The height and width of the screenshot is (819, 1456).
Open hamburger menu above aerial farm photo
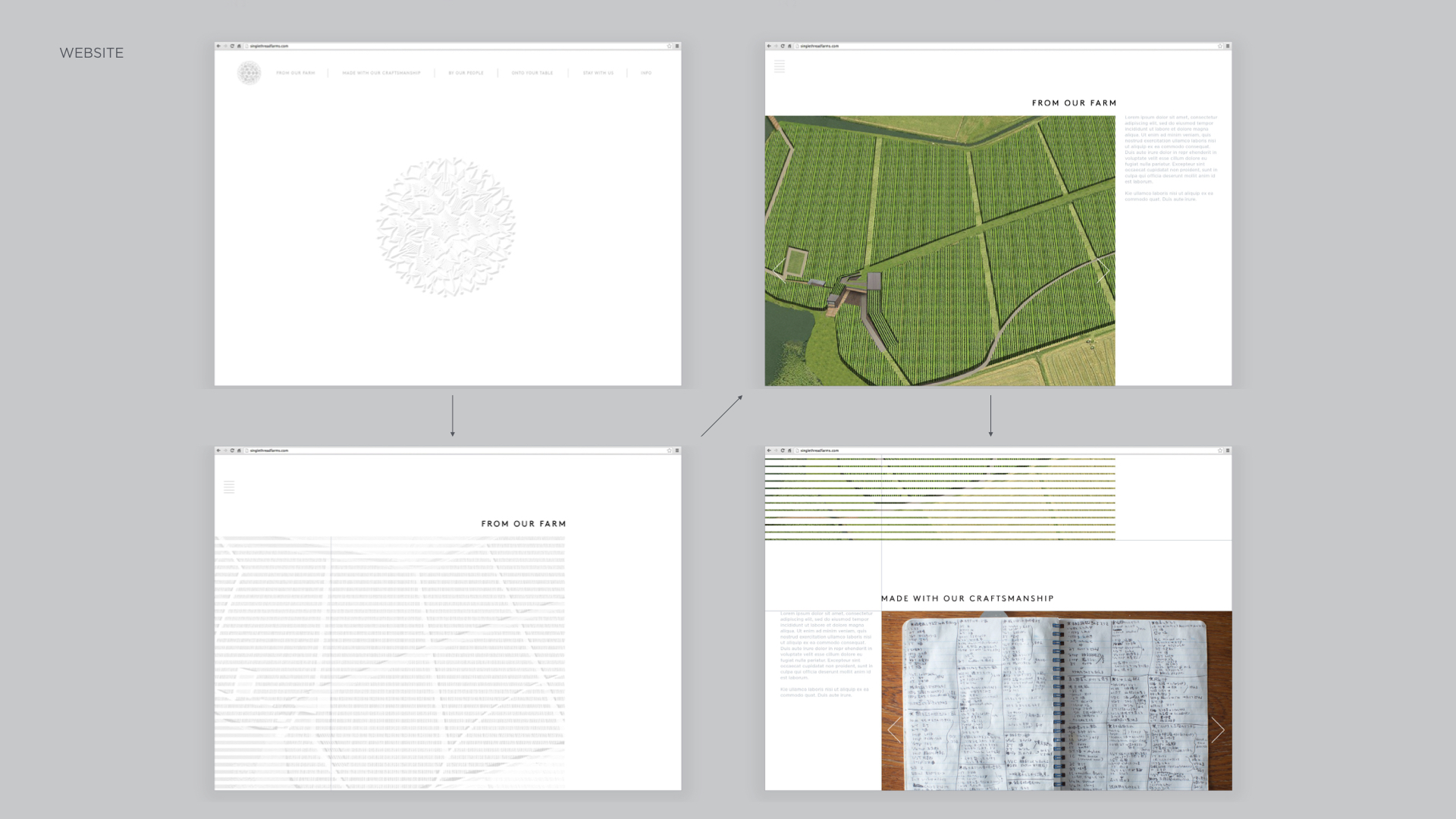(780, 67)
